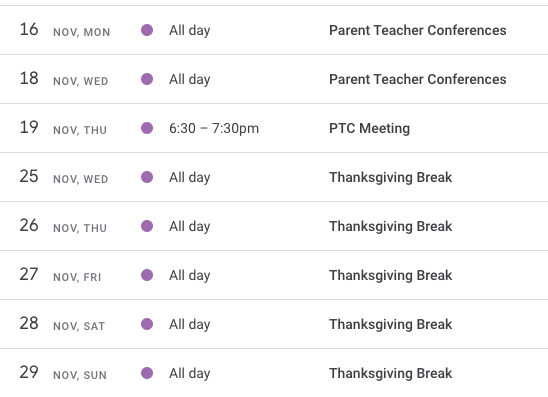548x397 pixels.
Task: Open Parent Teacher Conferences on Nov 16
Action: tap(418, 30)
